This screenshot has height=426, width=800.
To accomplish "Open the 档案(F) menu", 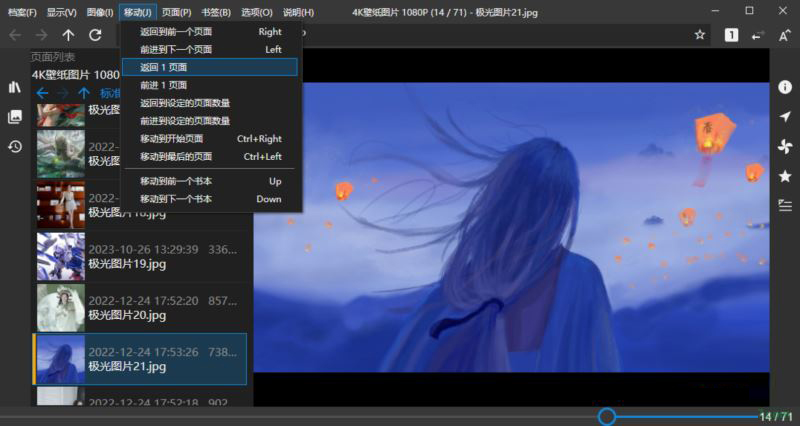I will pos(22,12).
